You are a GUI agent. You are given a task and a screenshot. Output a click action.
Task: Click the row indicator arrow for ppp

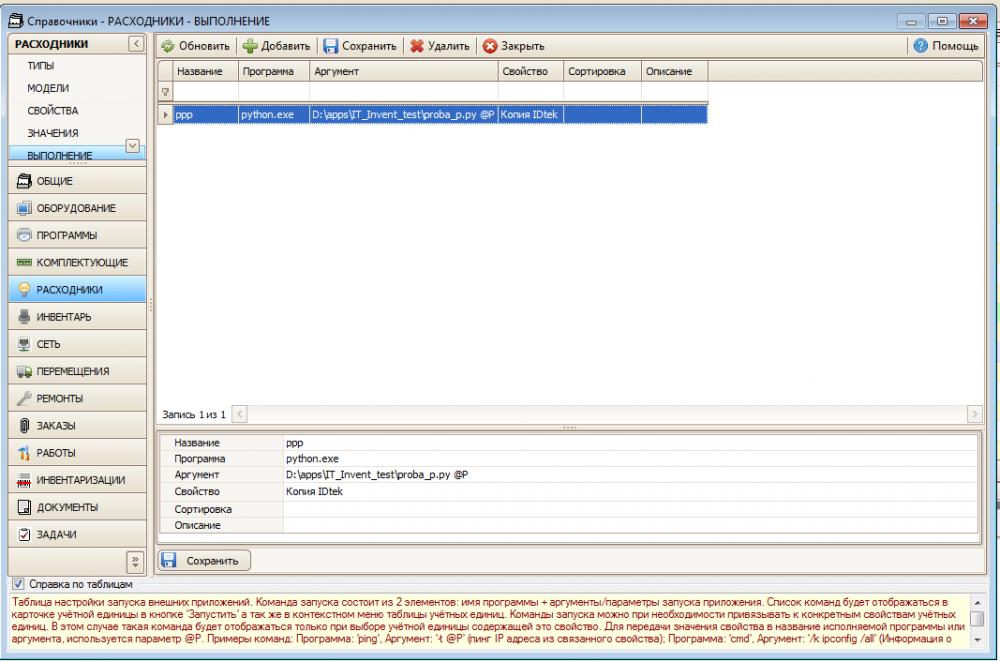(165, 115)
